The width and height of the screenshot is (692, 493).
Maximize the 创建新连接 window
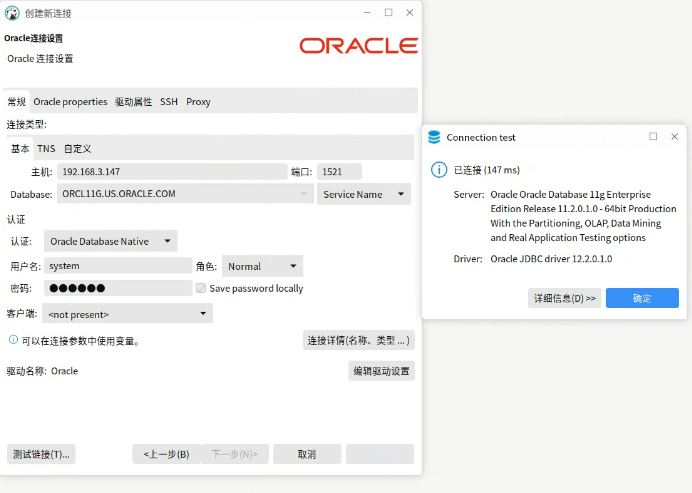click(388, 12)
